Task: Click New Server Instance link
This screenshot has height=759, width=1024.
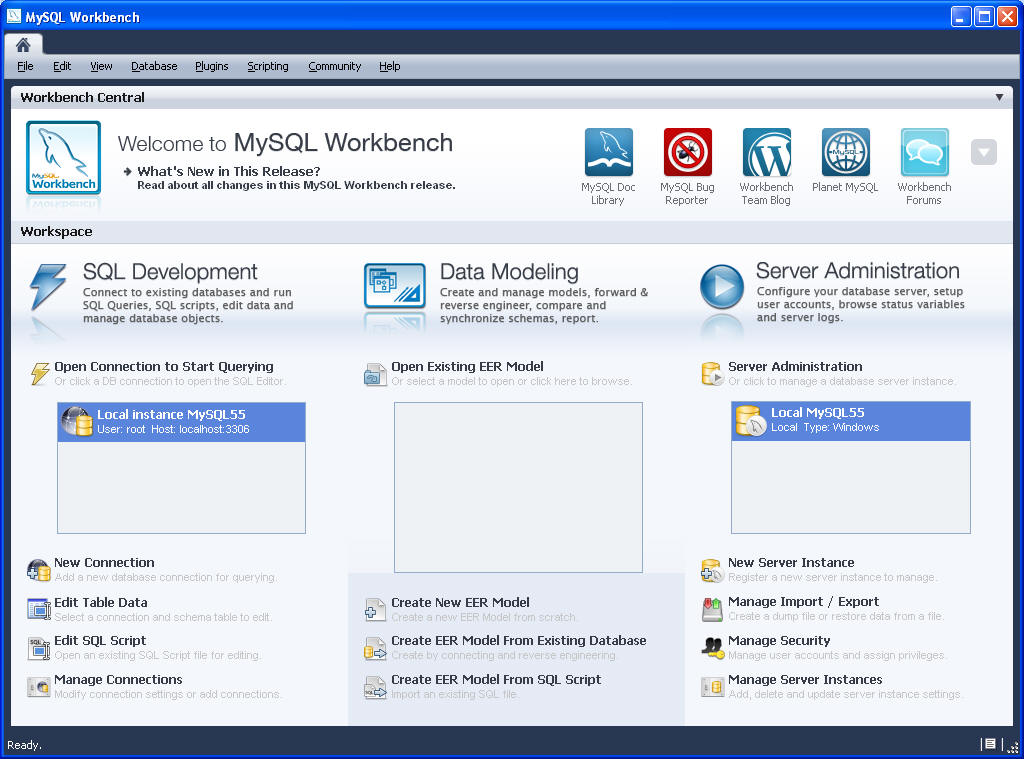Action: coord(791,562)
